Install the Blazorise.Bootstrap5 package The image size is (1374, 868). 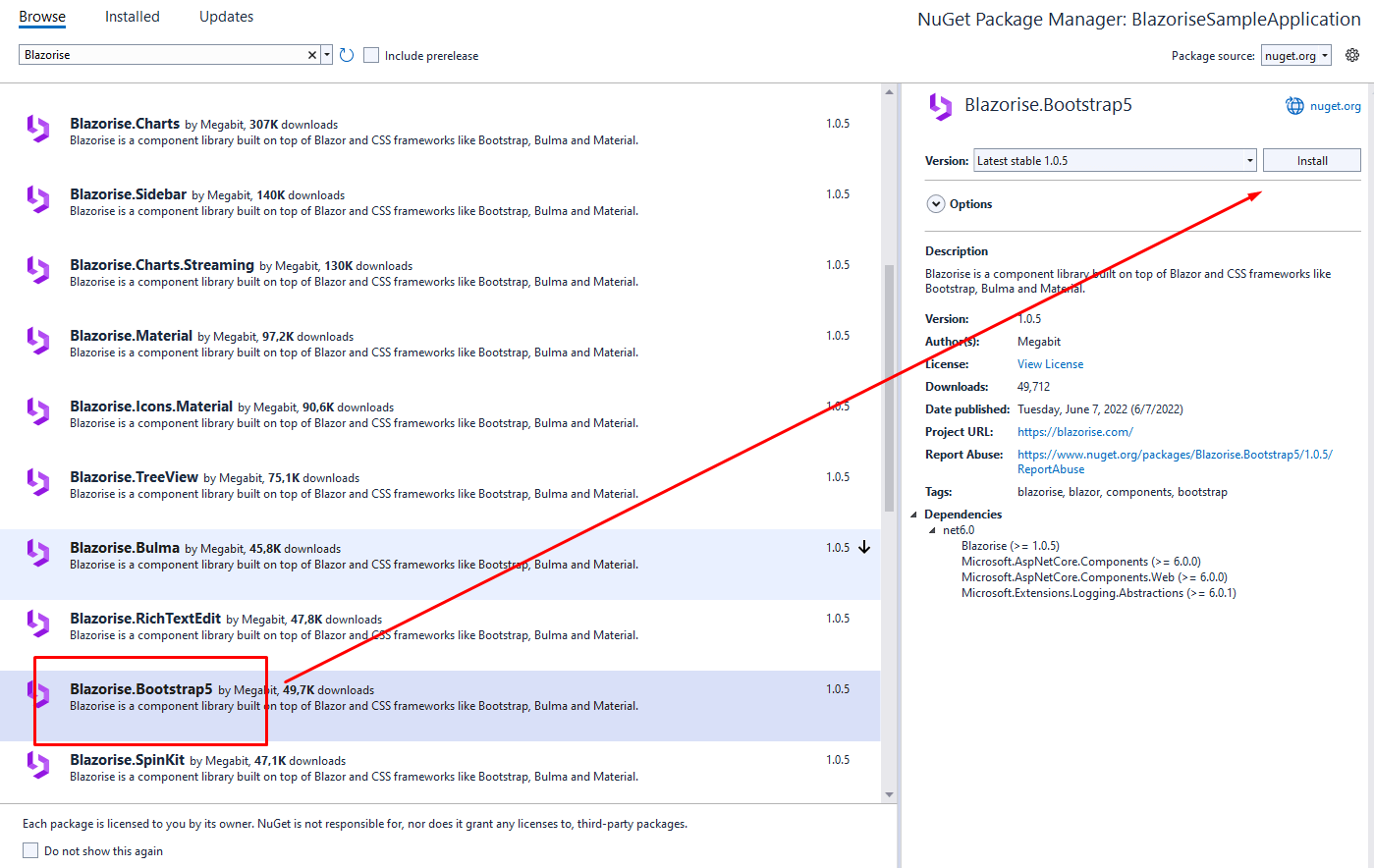1311,159
